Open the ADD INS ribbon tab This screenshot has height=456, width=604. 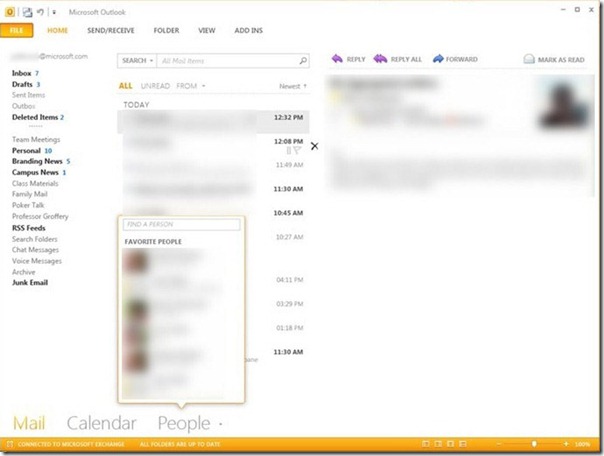pos(248,30)
